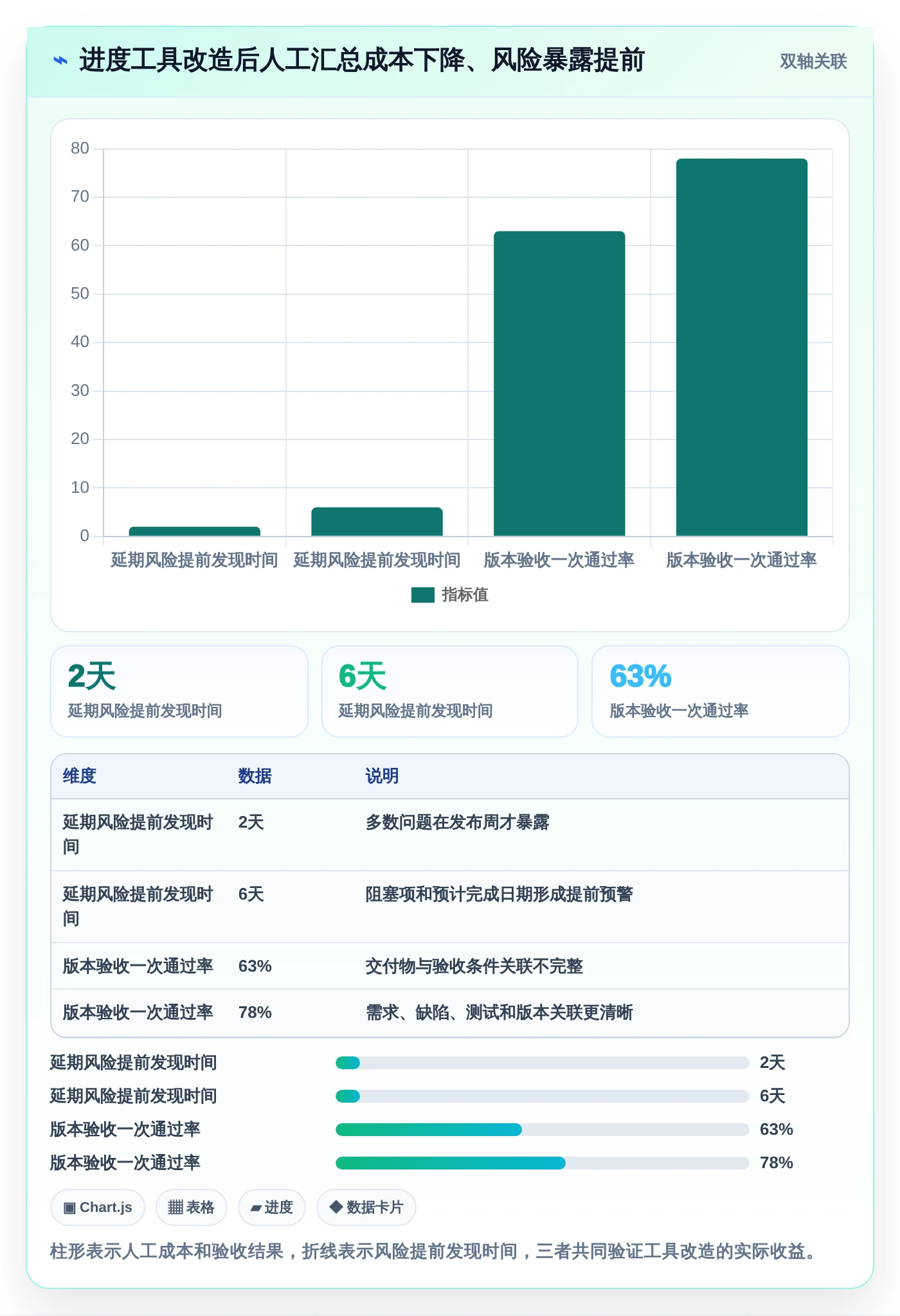Screen dimensions: 900x1316
Task: Click the smallest chart bar valued 2
Action: (x=194, y=531)
